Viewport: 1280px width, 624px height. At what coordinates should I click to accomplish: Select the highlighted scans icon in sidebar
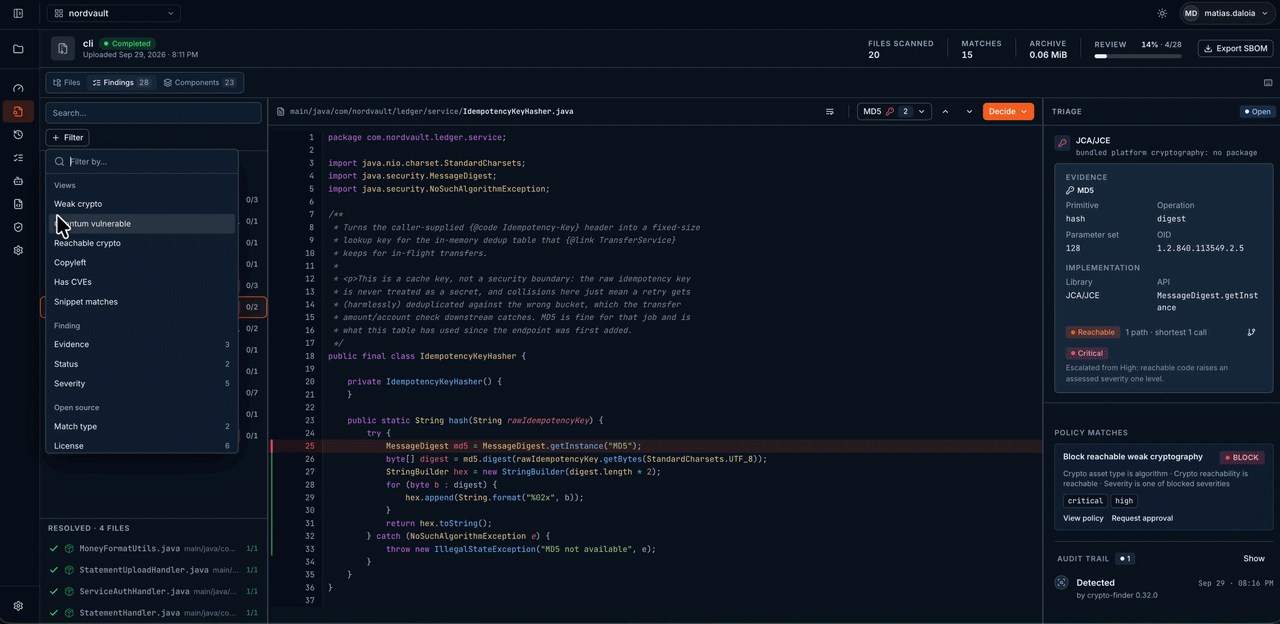[18, 111]
